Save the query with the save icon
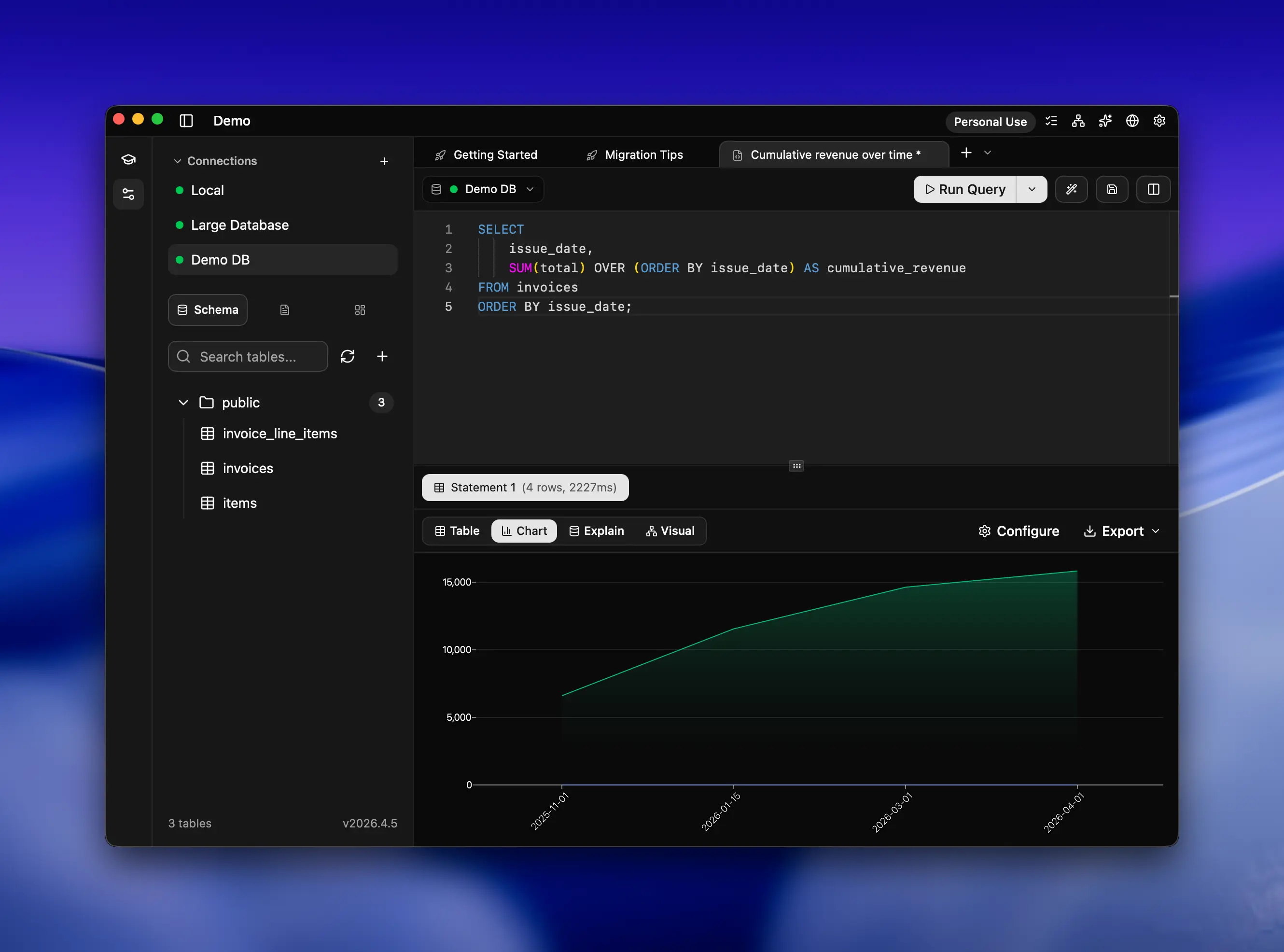Image resolution: width=1284 pixels, height=952 pixels. coord(1112,189)
